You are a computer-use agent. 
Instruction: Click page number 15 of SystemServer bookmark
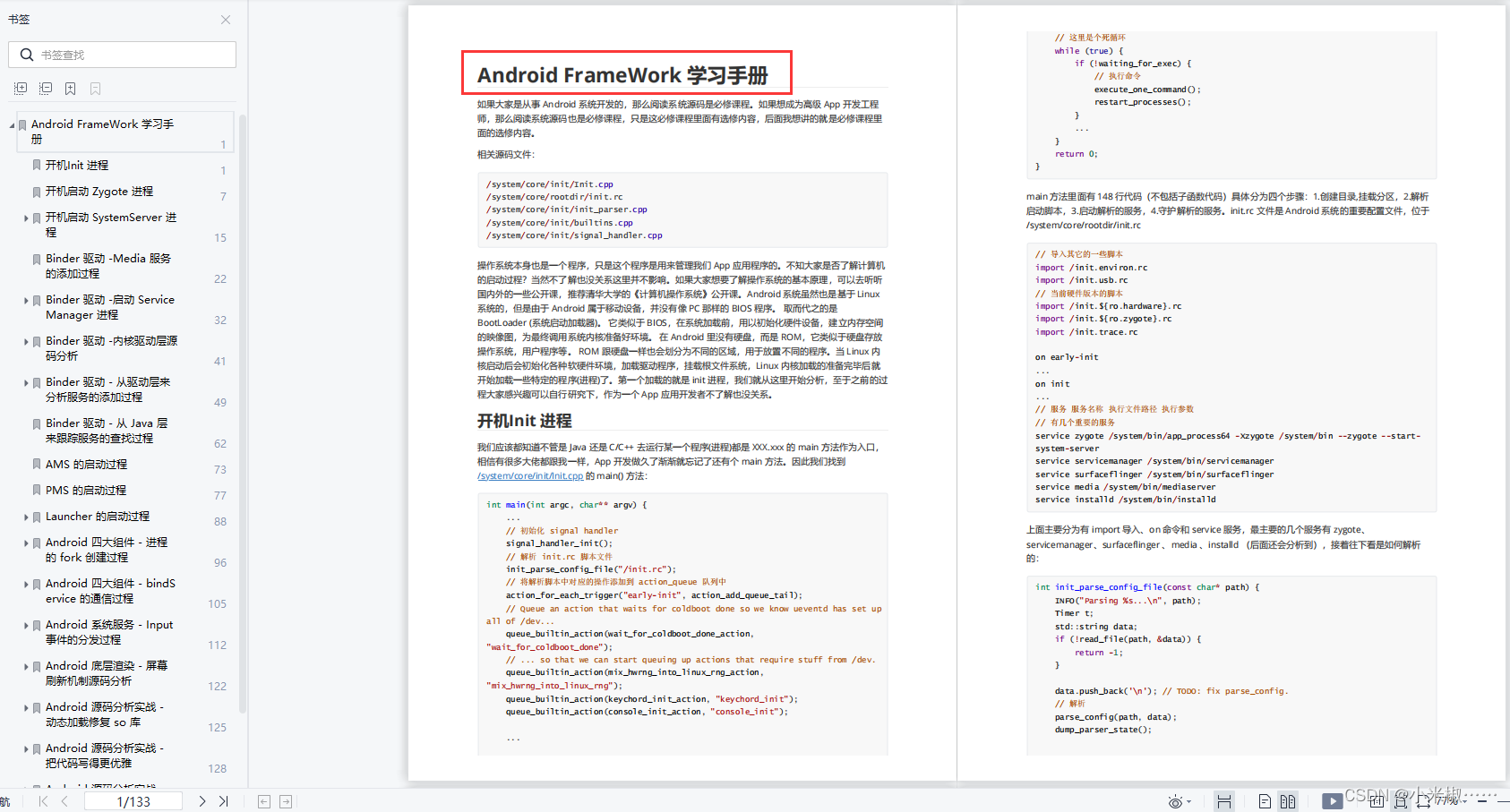click(x=220, y=238)
